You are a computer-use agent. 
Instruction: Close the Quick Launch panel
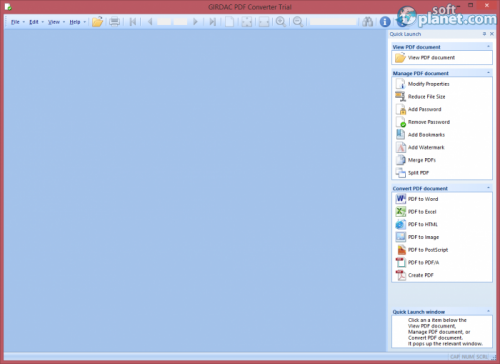(492, 34)
